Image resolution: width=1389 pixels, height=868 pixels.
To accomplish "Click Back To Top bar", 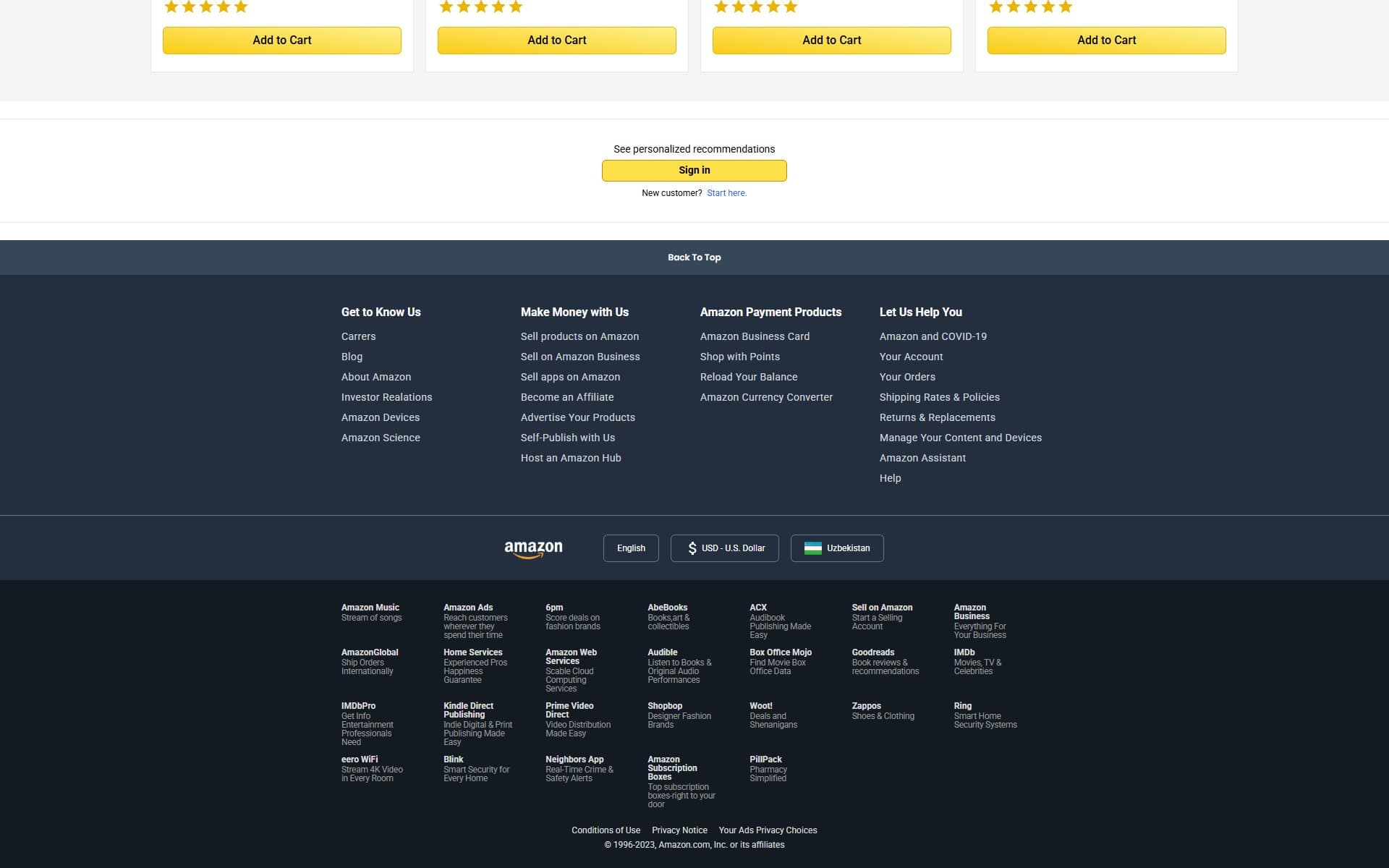I will [x=694, y=258].
